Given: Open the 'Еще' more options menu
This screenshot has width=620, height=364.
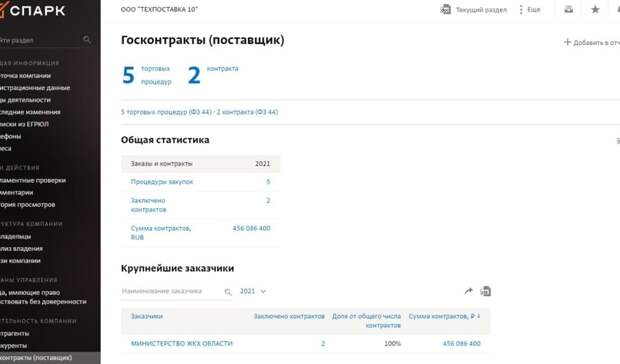Looking at the screenshot, I should coord(529,9).
